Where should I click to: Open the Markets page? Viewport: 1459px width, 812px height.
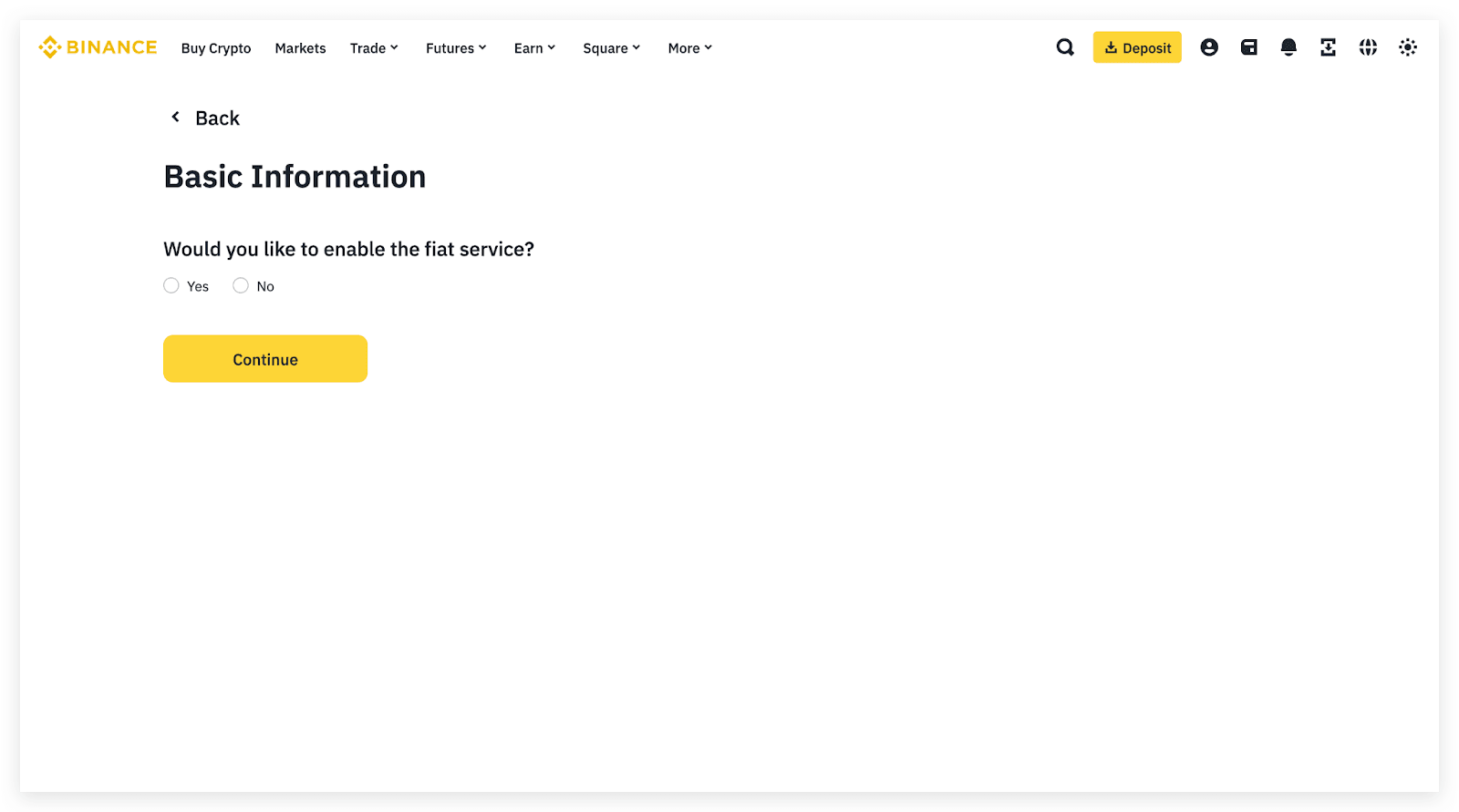point(300,48)
